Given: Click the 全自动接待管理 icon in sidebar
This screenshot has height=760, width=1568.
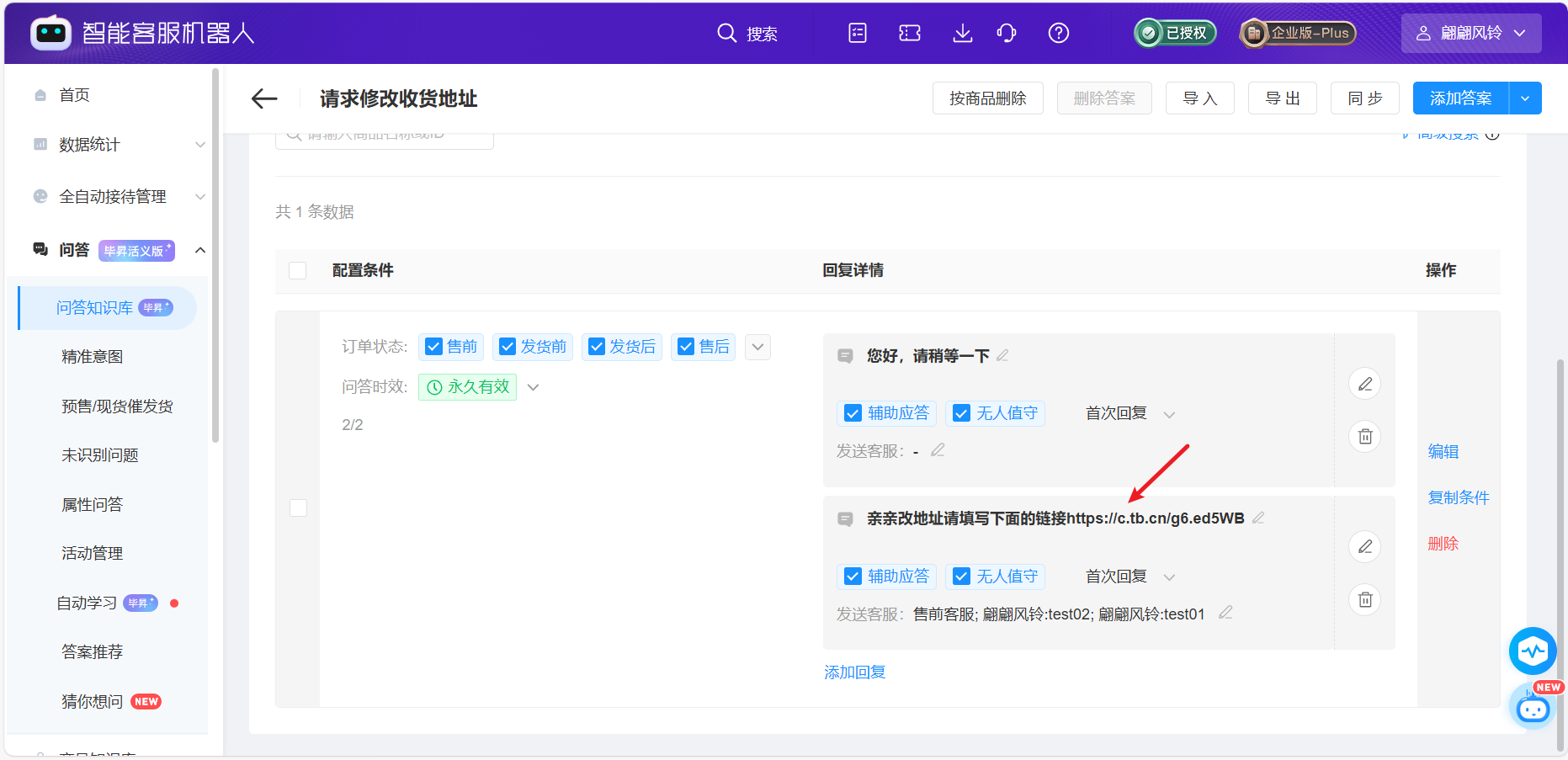Looking at the screenshot, I should (x=40, y=196).
